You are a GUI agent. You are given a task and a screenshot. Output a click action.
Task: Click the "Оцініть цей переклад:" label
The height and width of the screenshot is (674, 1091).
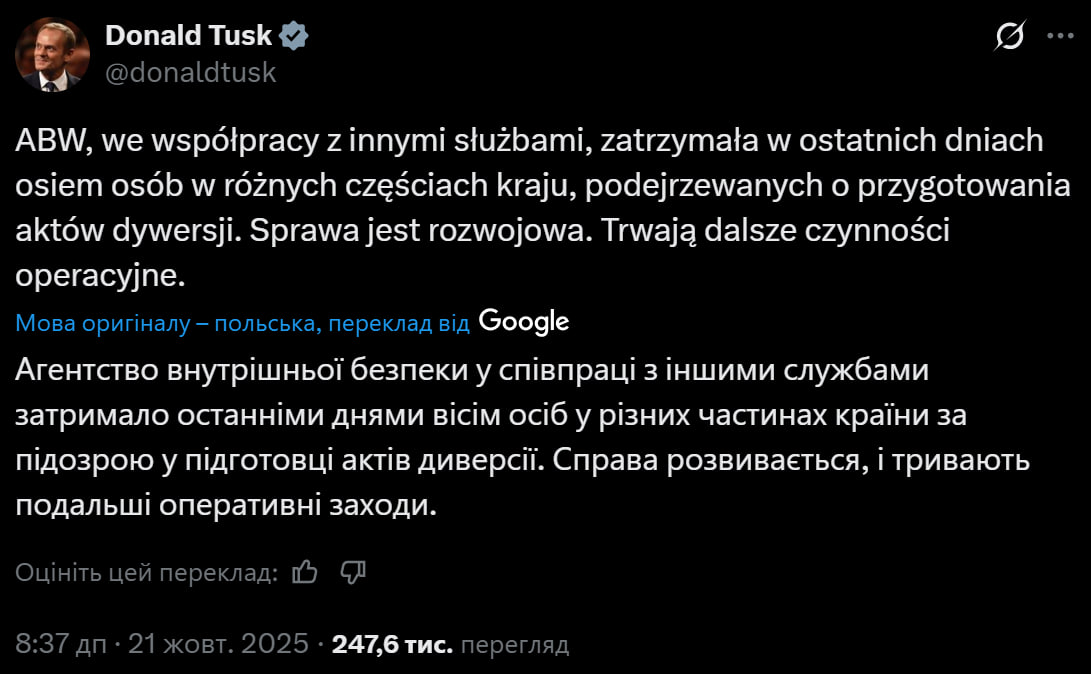pos(146,572)
